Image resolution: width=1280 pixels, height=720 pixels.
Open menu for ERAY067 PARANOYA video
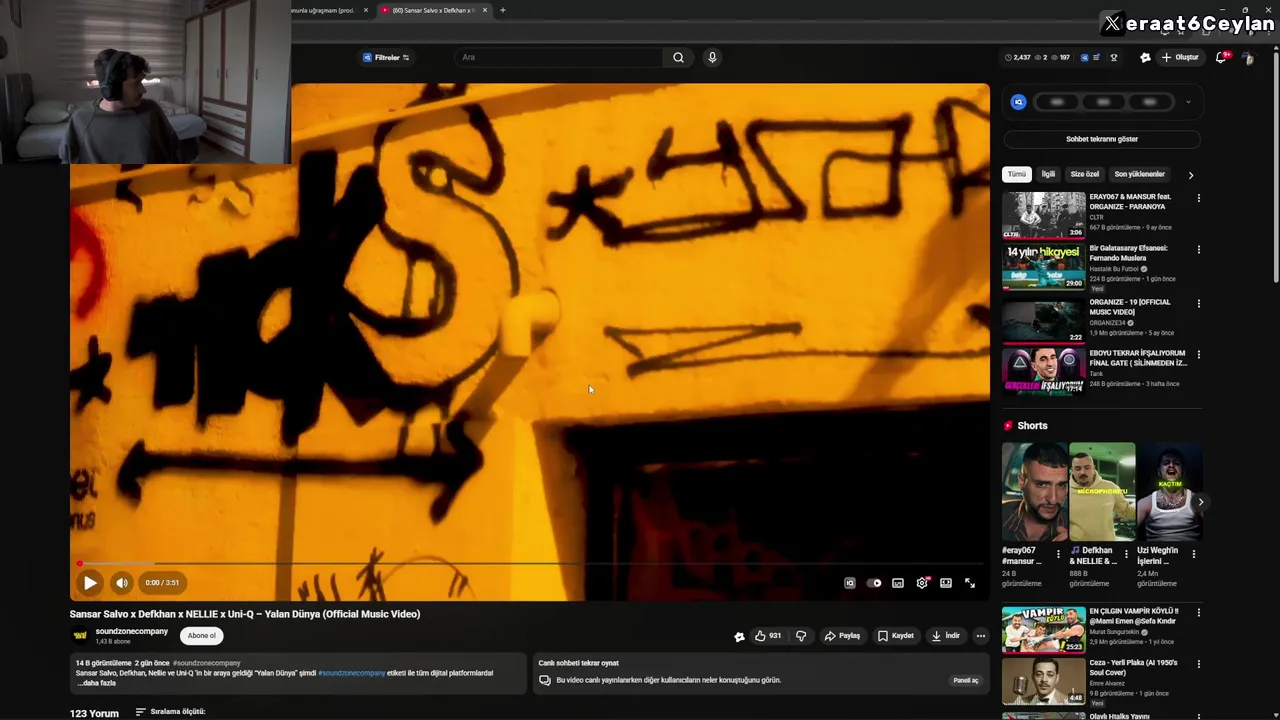click(1198, 198)
